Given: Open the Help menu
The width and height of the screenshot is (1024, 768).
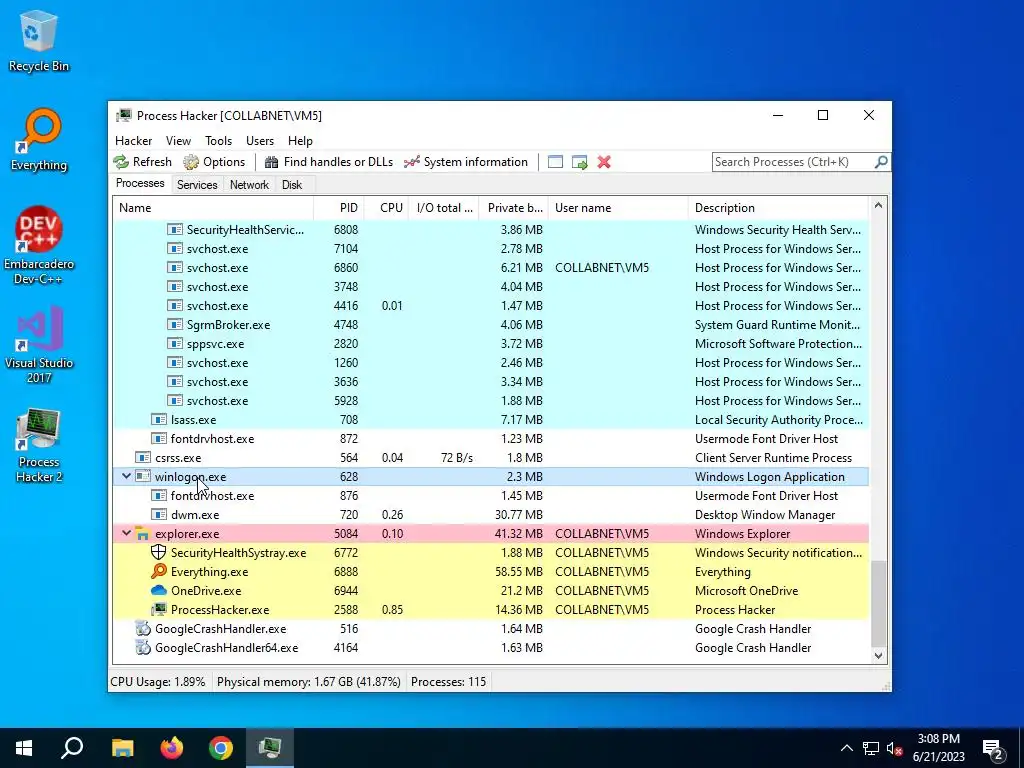Looking at the screenshot, I should coord(300,140).
